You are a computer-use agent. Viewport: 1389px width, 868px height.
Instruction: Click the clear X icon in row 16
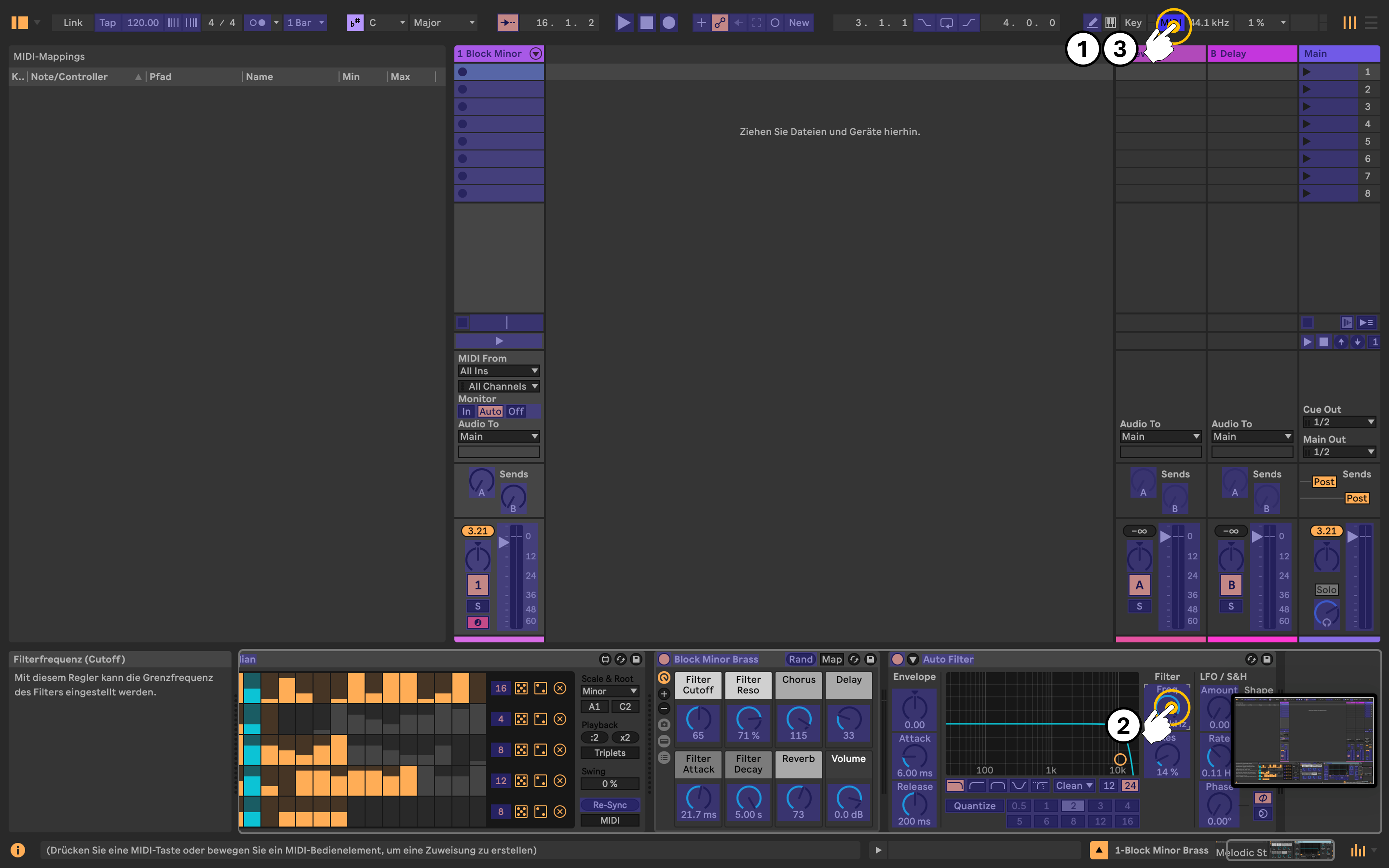(x=560, y=688)
